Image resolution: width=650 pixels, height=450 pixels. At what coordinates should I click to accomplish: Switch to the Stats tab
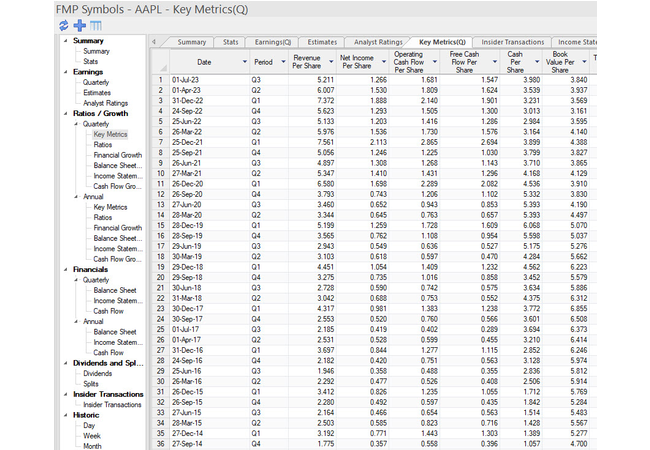(x=230, y=42)
